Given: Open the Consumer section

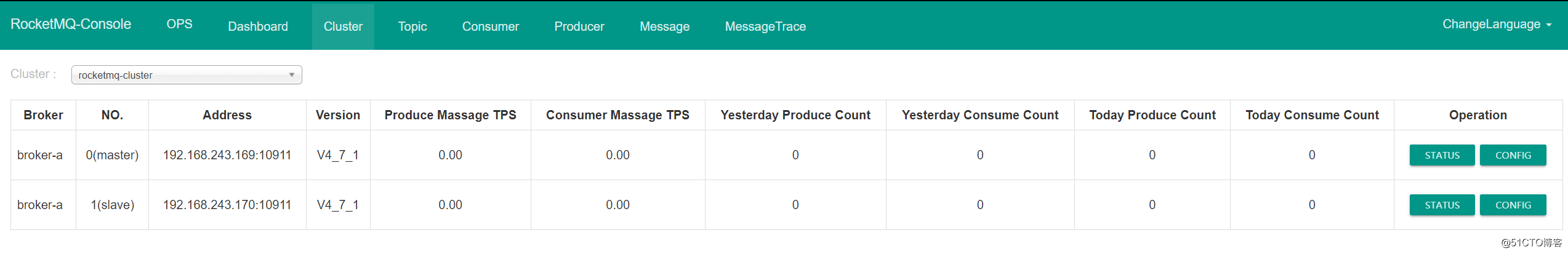Looking at the screenshot, I should click(491, 26).
